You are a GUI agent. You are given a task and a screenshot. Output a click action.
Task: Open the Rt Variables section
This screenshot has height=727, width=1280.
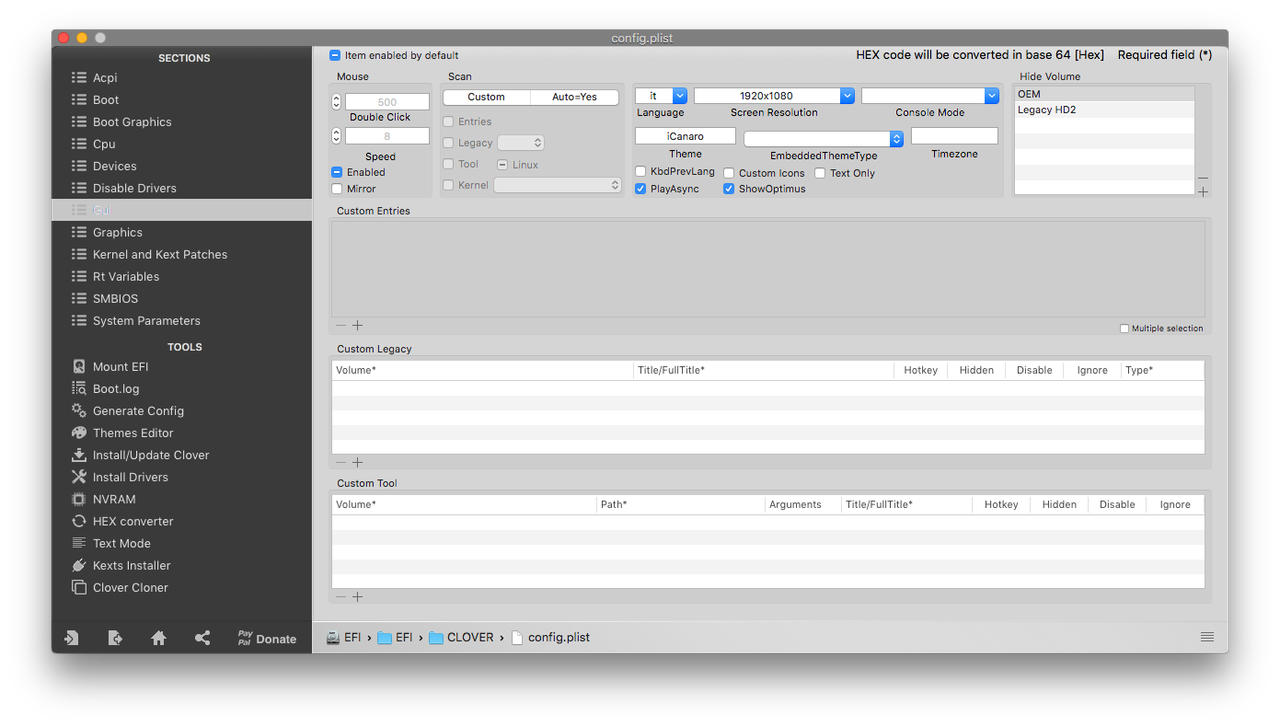(x=126, y=276)
